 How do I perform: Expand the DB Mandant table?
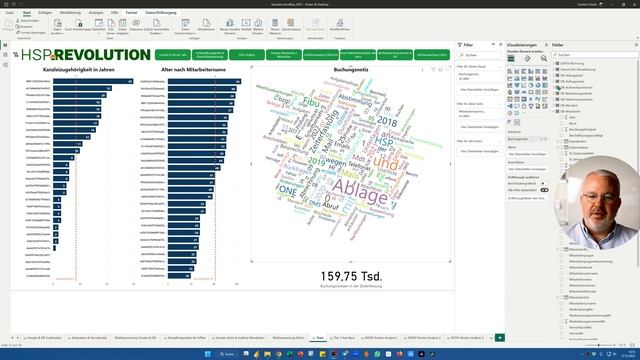[x=554, y=105]
